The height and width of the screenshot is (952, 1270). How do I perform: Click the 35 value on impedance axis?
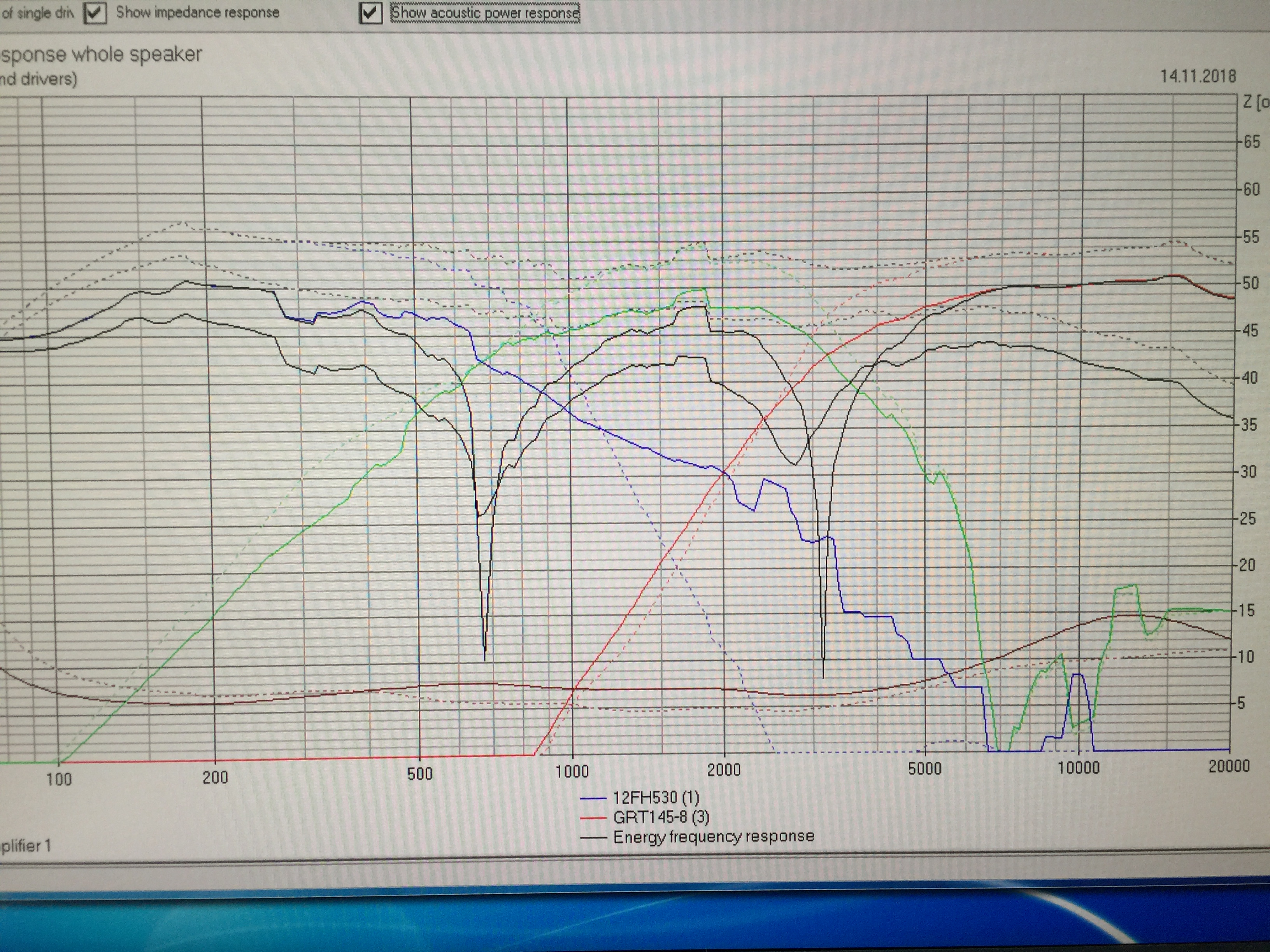[x=1249, y=425]
